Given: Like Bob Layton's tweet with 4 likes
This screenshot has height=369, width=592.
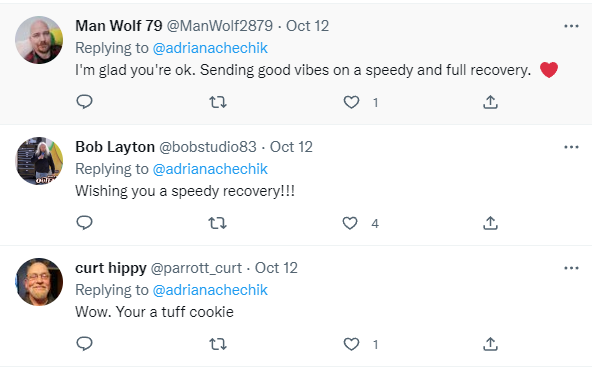Looking at the screenshot, I should (350, 223).
